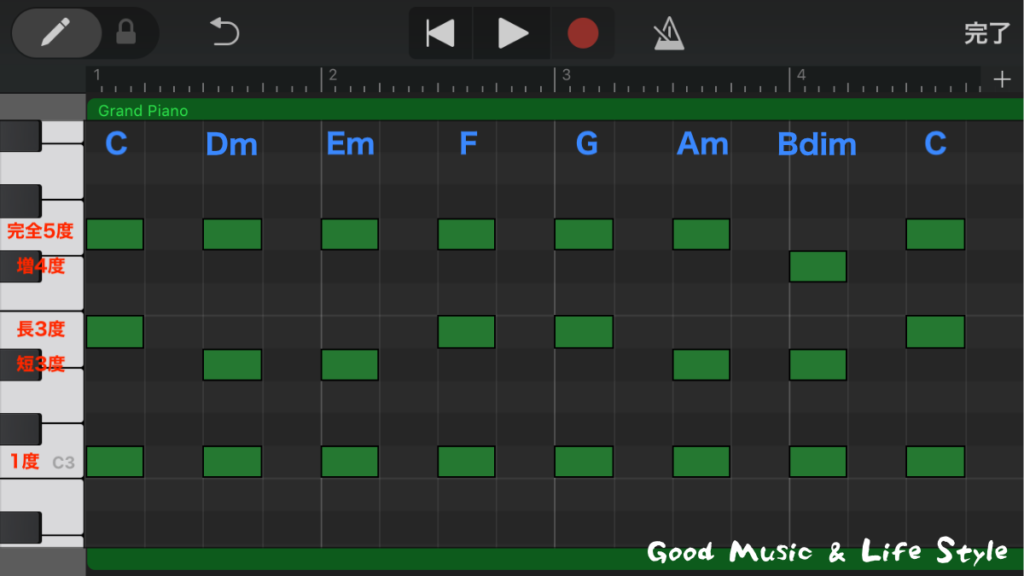Tap the lock icon
The width and height of the screenshot is (1024, 576).
[126, 33]
